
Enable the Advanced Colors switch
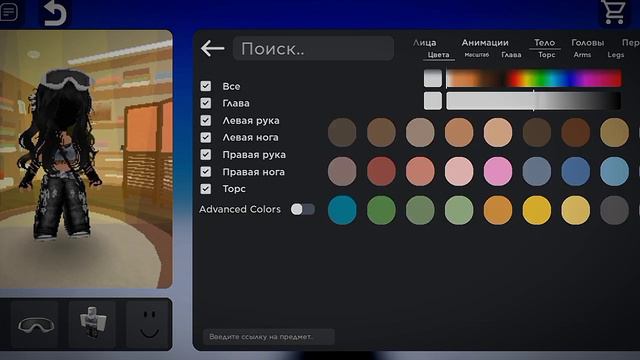pyautogui.click(x=302, y=209)
